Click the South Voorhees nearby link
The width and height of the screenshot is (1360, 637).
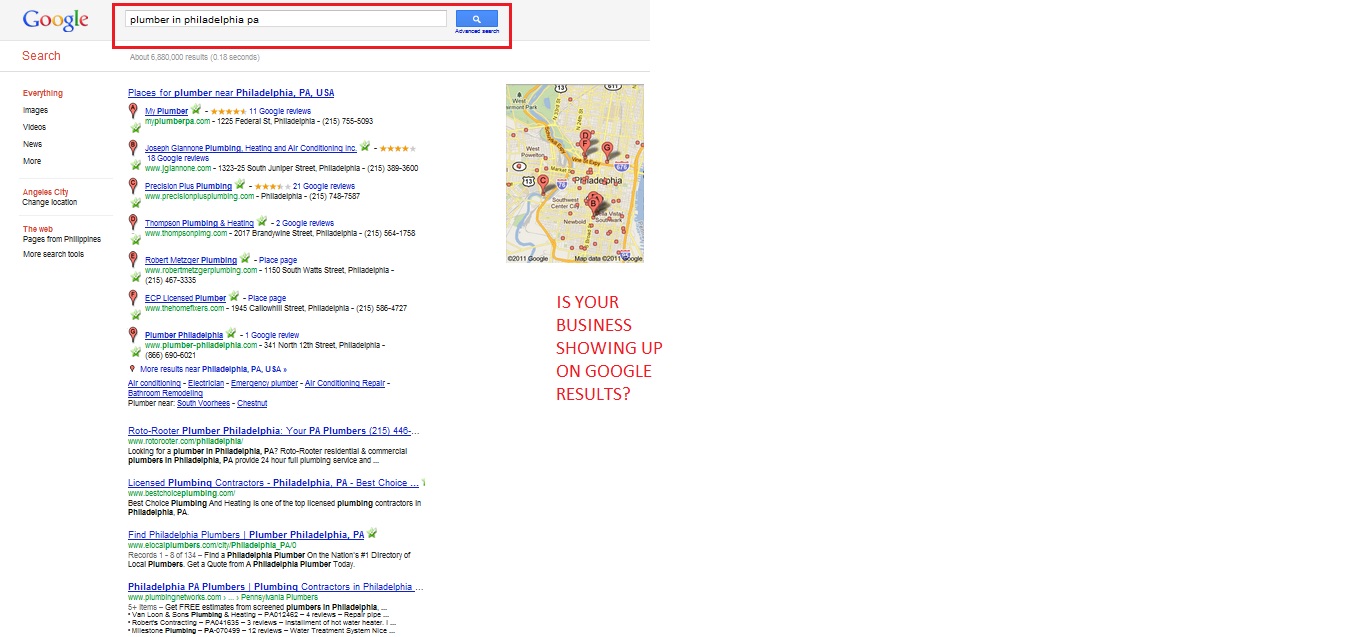[x=204, y=403]
